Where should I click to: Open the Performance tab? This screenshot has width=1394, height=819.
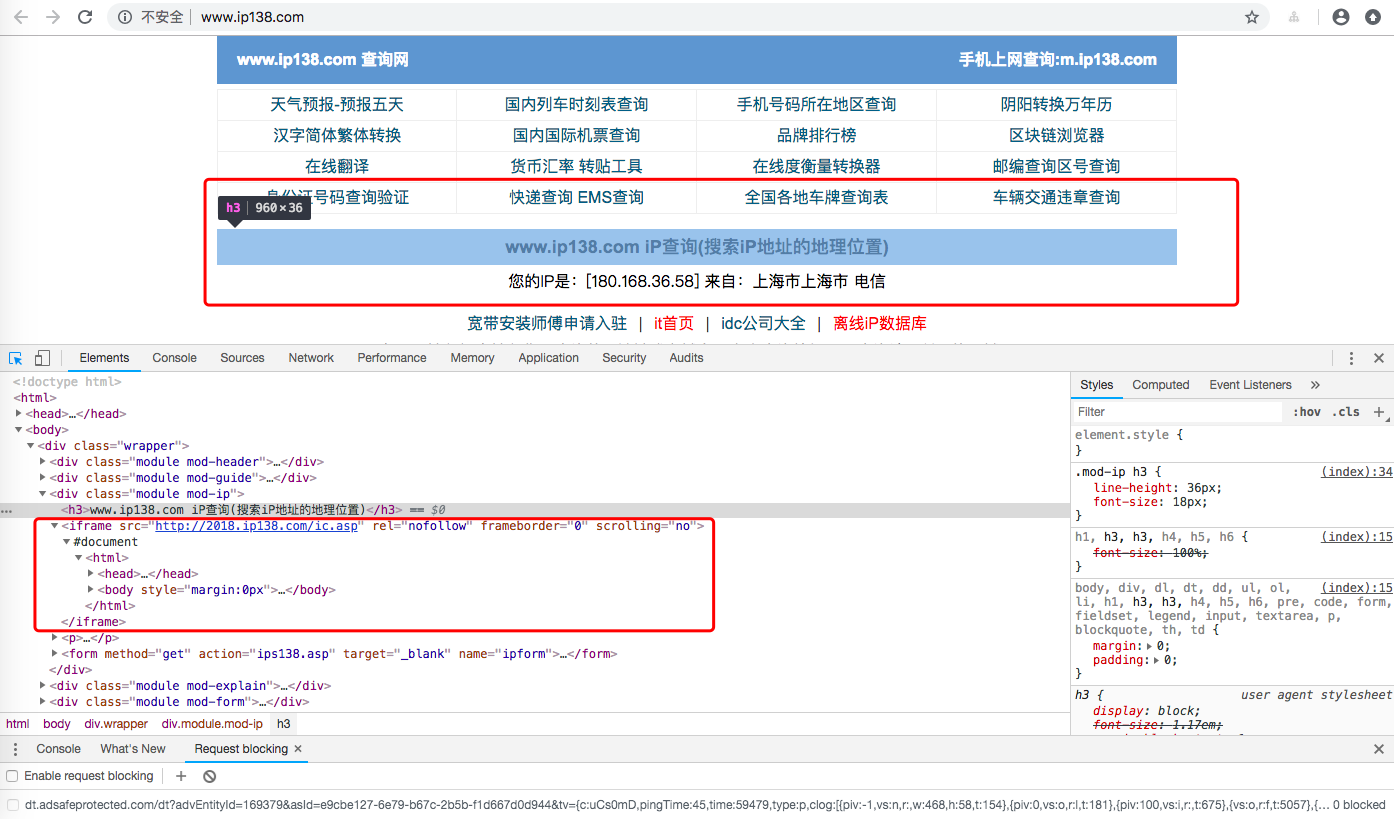(x=392, y=358)
